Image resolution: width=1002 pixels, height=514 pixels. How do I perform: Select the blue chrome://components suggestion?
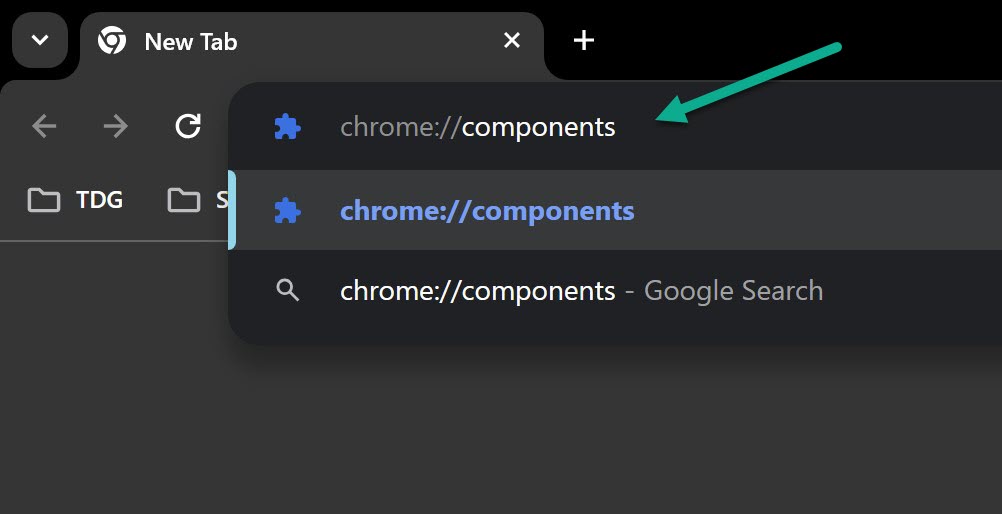(615, 210)
